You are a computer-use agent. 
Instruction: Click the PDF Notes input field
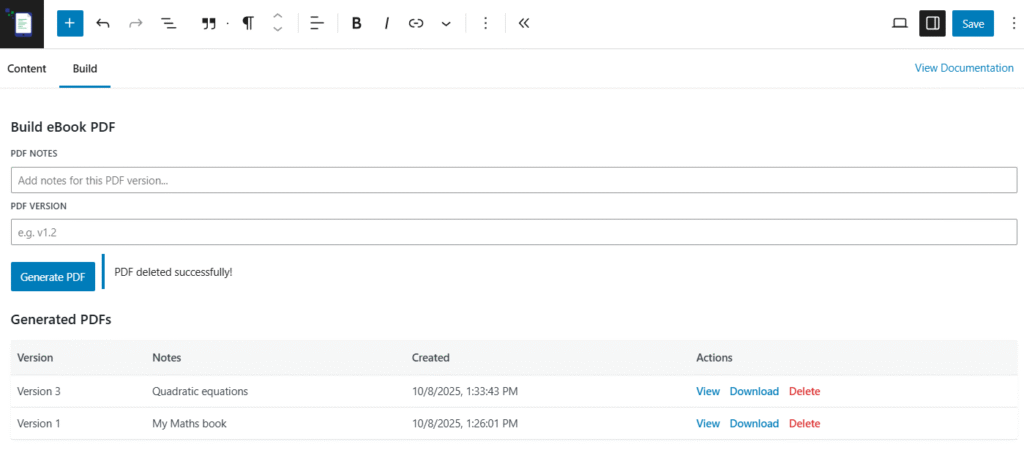point(514,180)
